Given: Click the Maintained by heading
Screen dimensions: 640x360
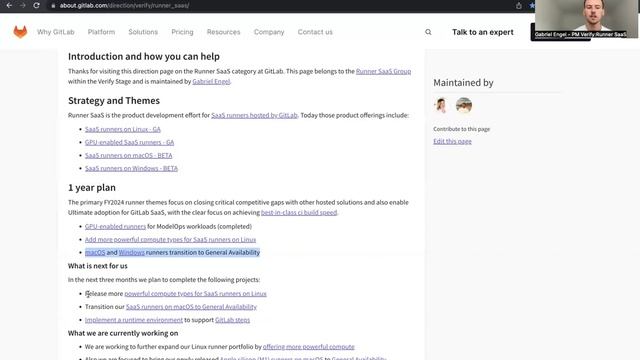Looking at the screenshot, I should pyautogui.click(x=463, y=82).
